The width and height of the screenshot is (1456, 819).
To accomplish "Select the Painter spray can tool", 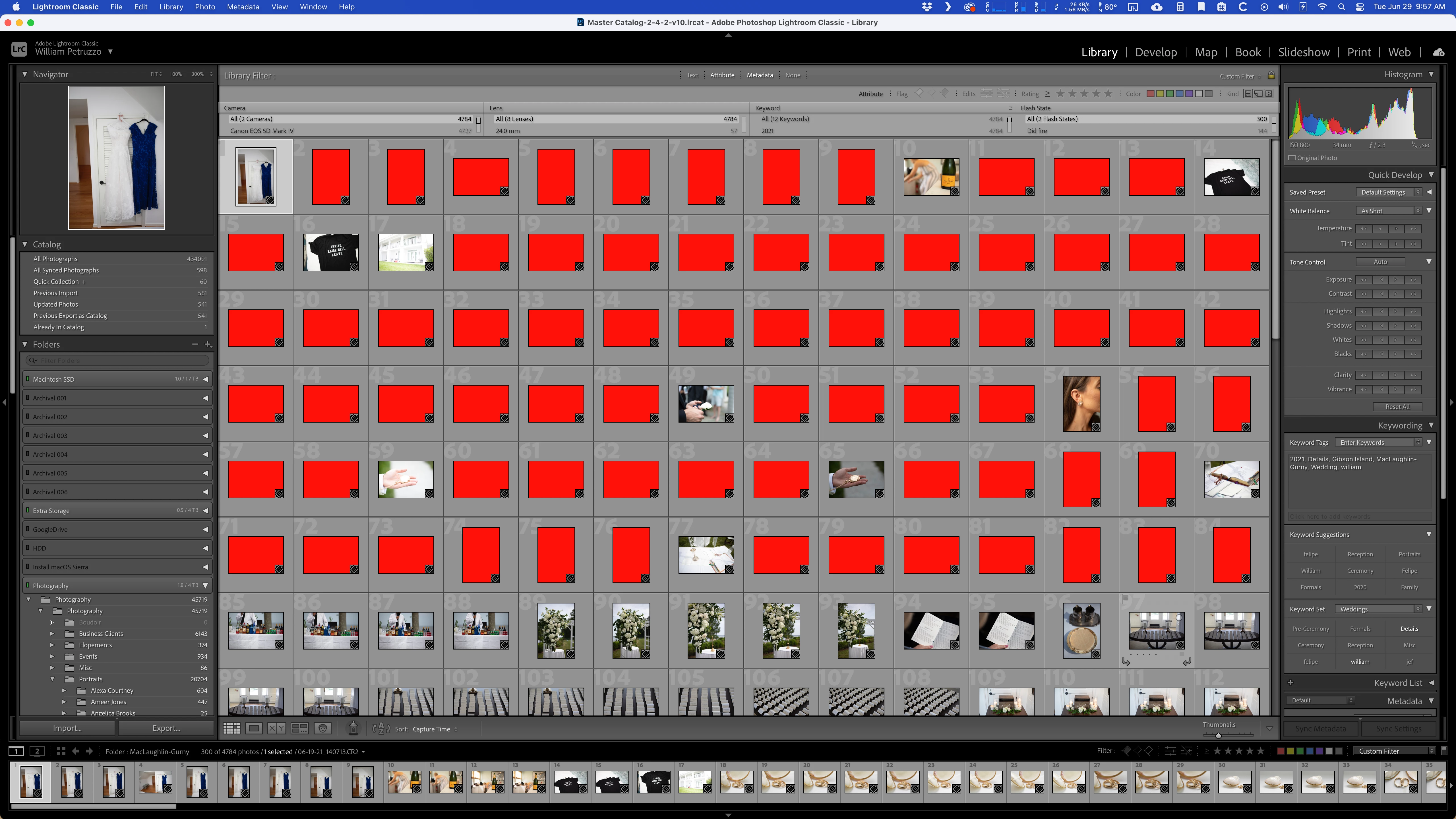I will pos(353,729).
